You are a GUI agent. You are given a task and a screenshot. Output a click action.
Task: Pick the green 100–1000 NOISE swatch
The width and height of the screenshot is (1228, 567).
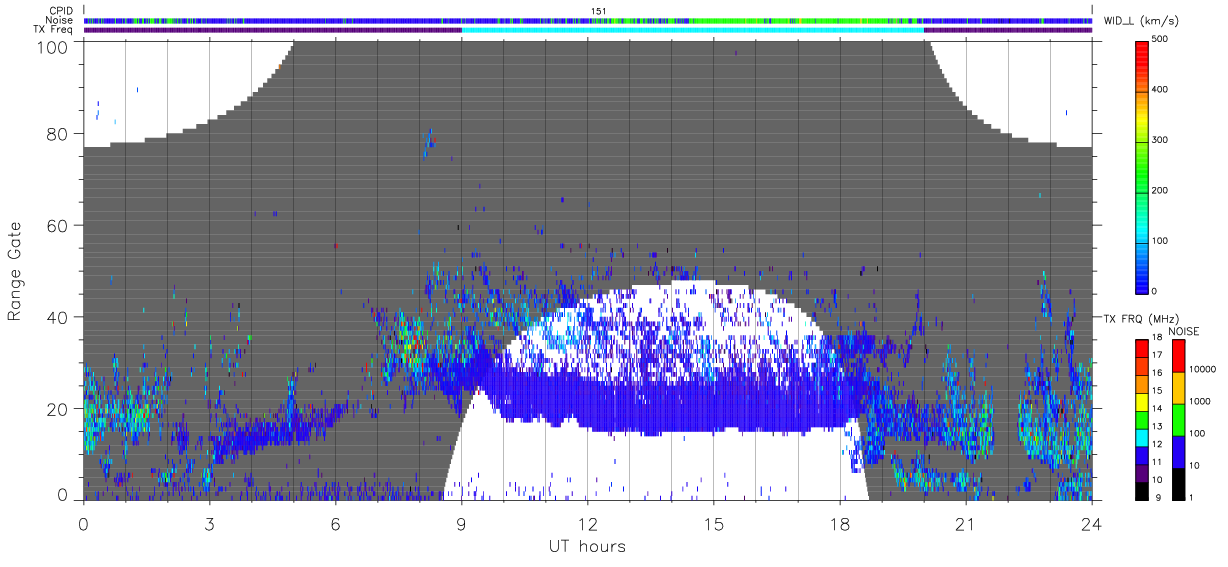click(1178, 420)
